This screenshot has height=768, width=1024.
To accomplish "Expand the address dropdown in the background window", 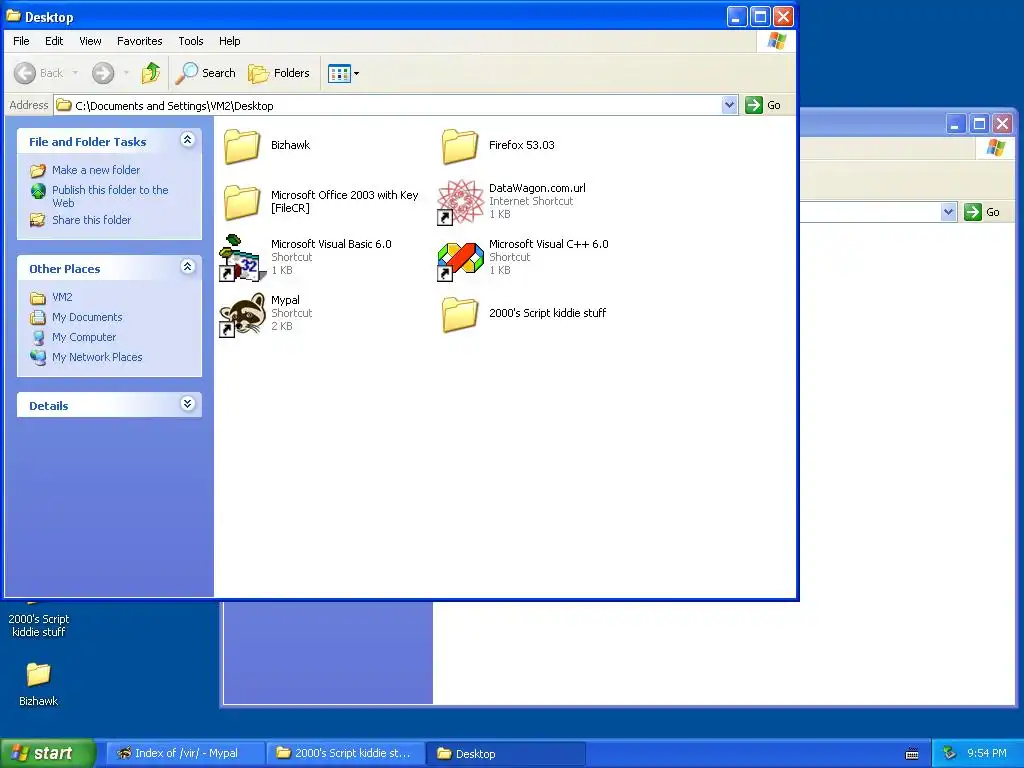I will [949, 212].
